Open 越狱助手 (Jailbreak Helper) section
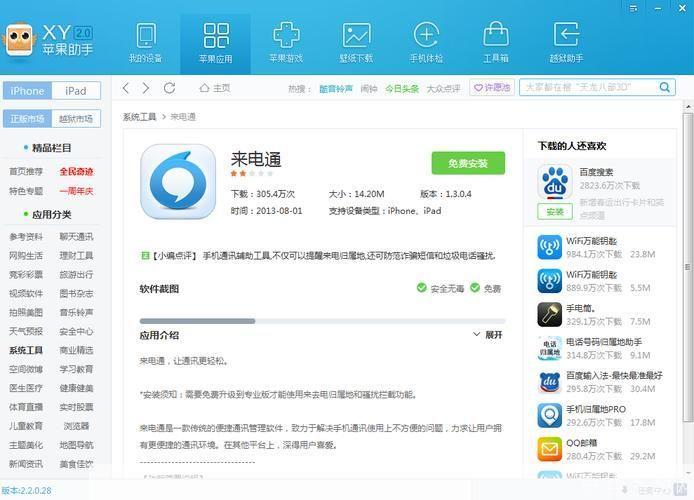The image size is (694, 500). click(566, 41)
